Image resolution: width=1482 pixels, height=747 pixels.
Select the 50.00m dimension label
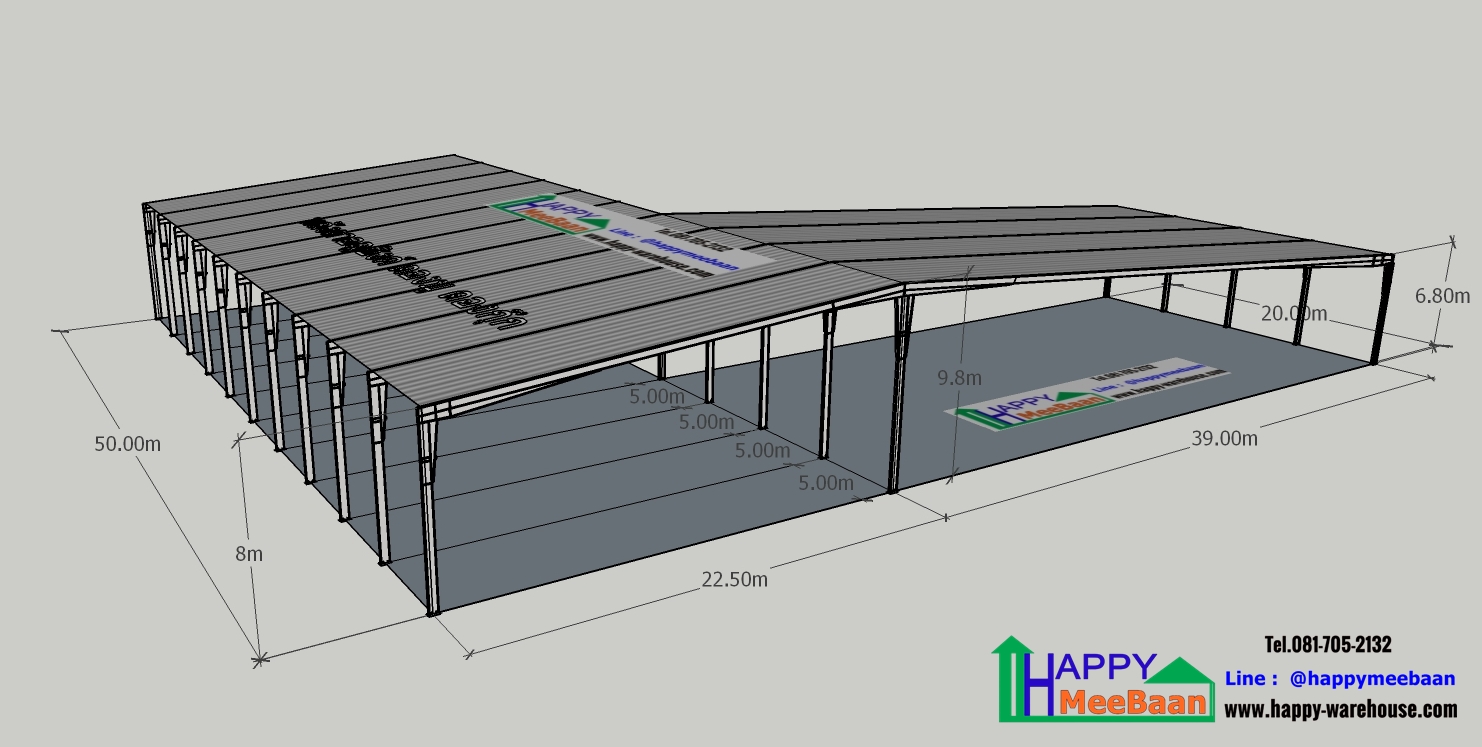coord(127,444)
